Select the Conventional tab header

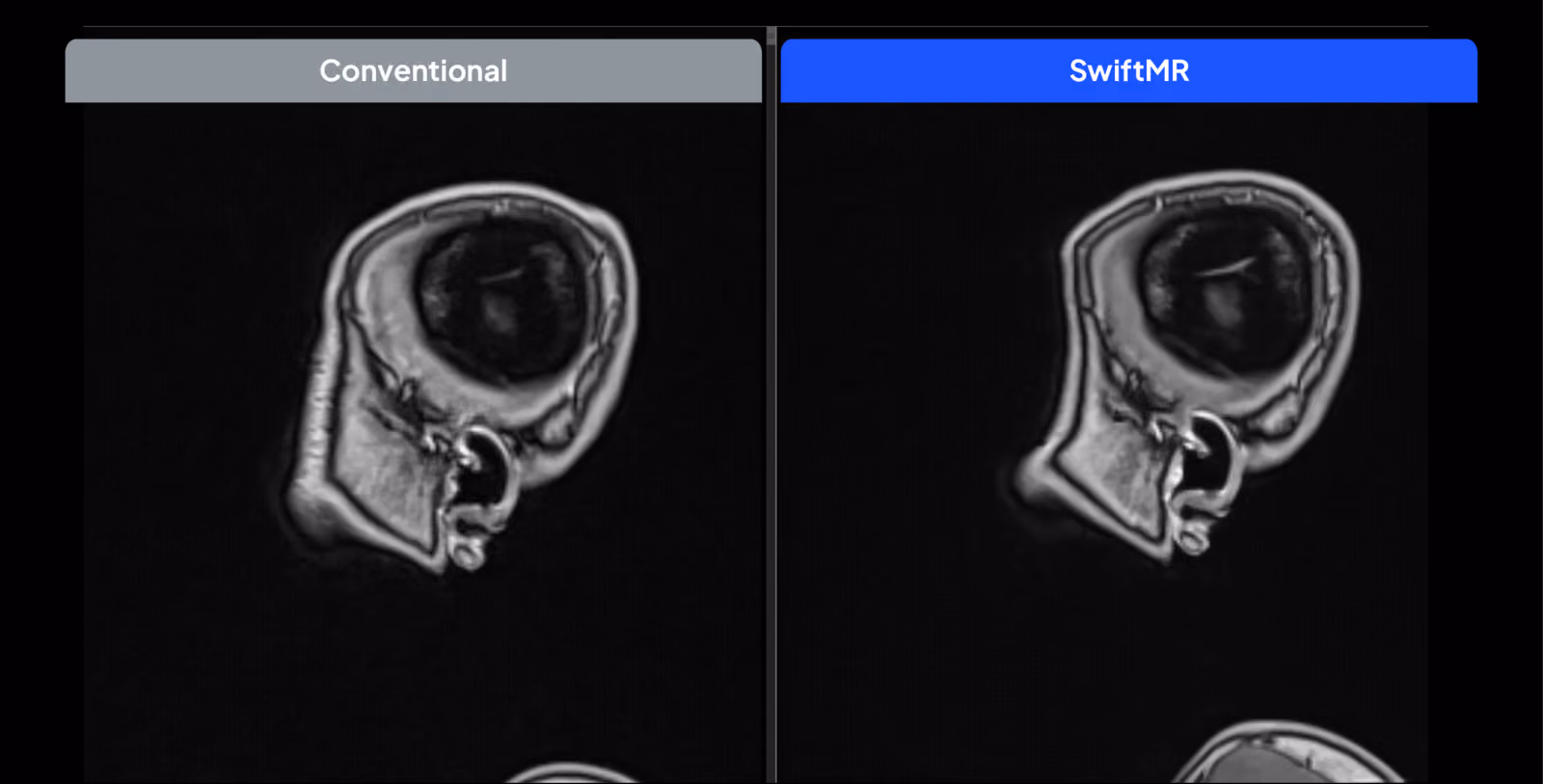(413, 70)
